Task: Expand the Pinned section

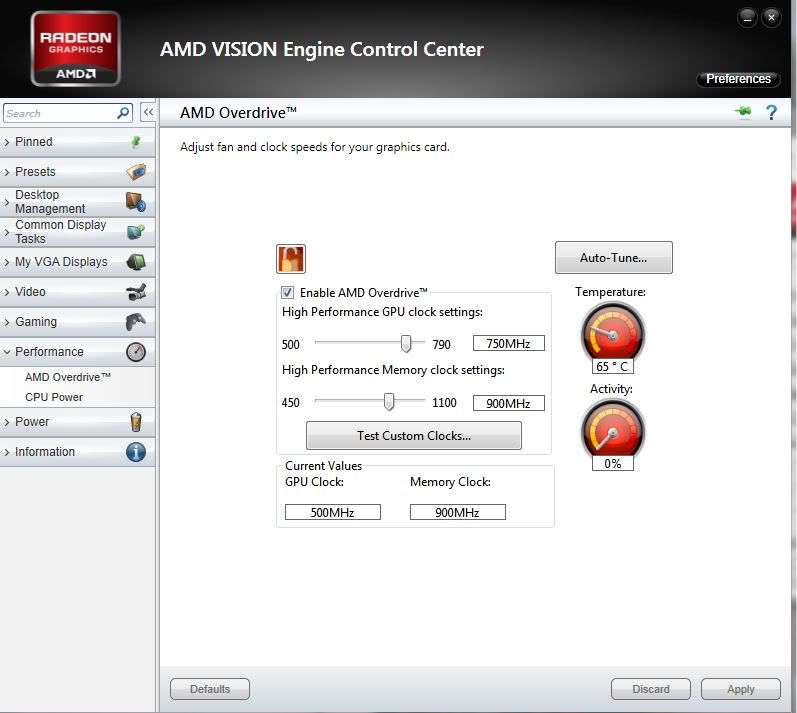Action: 78,142
